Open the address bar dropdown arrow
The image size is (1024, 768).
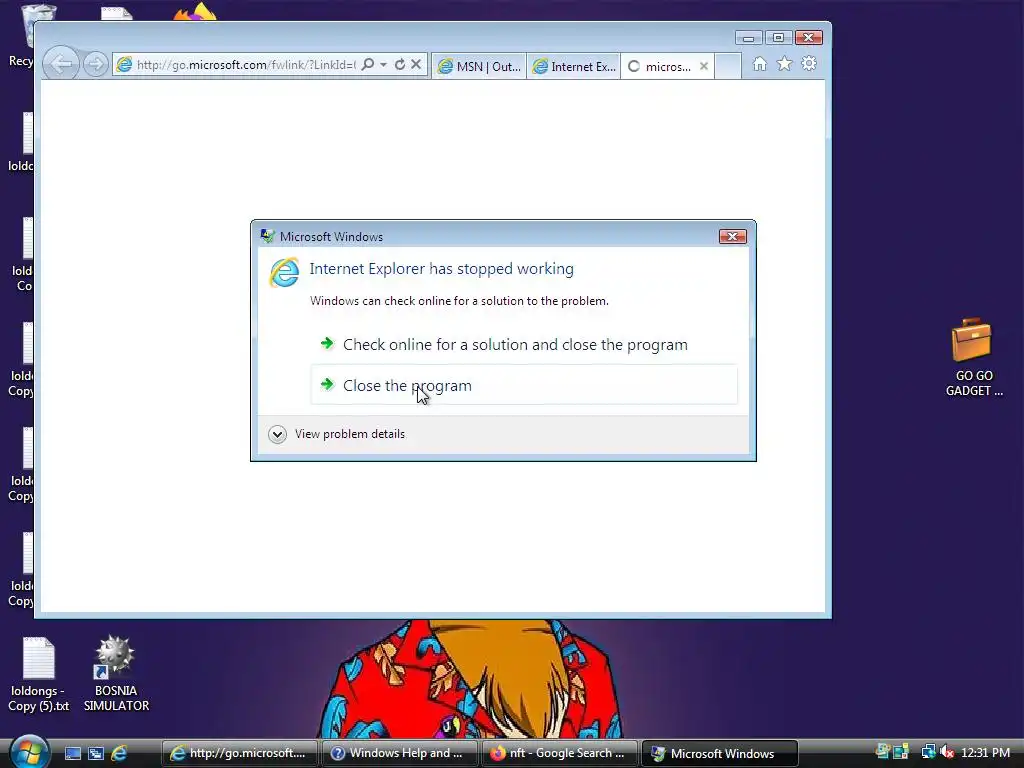coord(383,64)
